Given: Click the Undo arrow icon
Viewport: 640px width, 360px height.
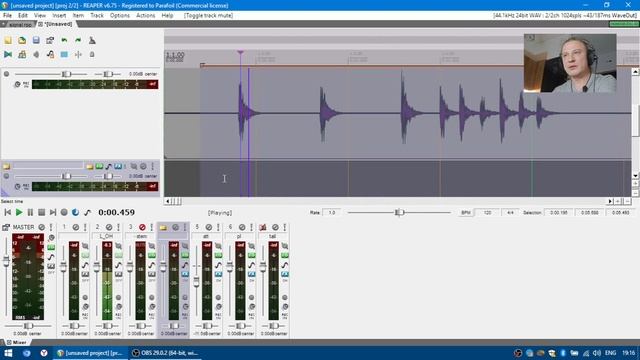Looking at the screenshot, I should [64, 40].
